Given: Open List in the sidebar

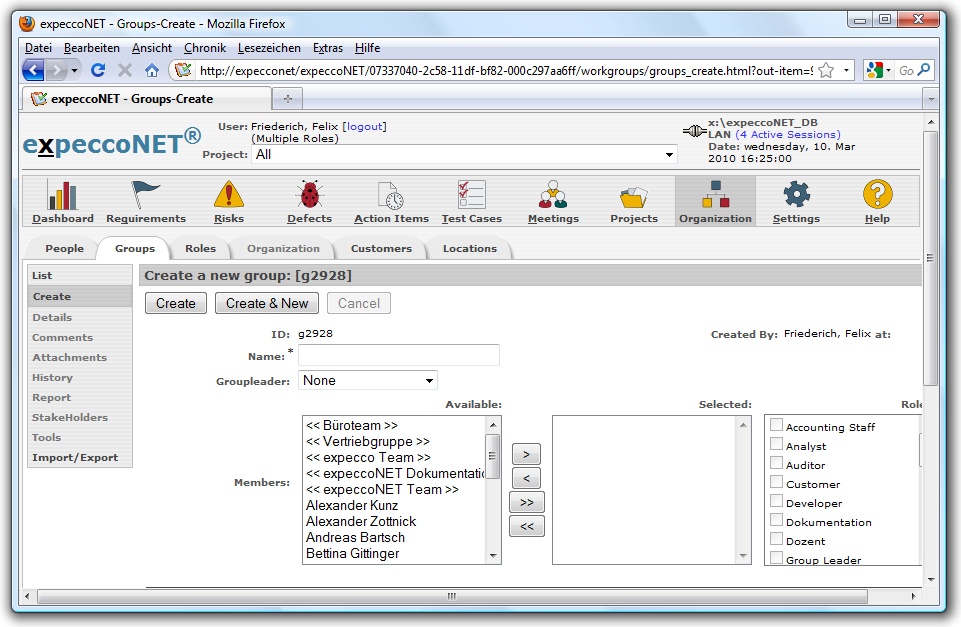Looking at the screenshot, I should click(x=80, y=276).
